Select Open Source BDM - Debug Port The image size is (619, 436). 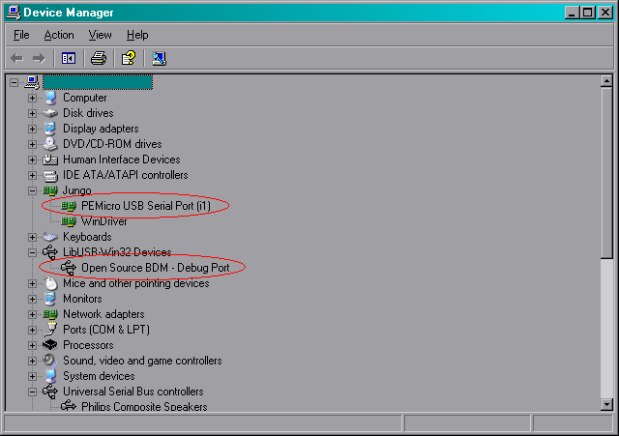(x=155, y=268)
